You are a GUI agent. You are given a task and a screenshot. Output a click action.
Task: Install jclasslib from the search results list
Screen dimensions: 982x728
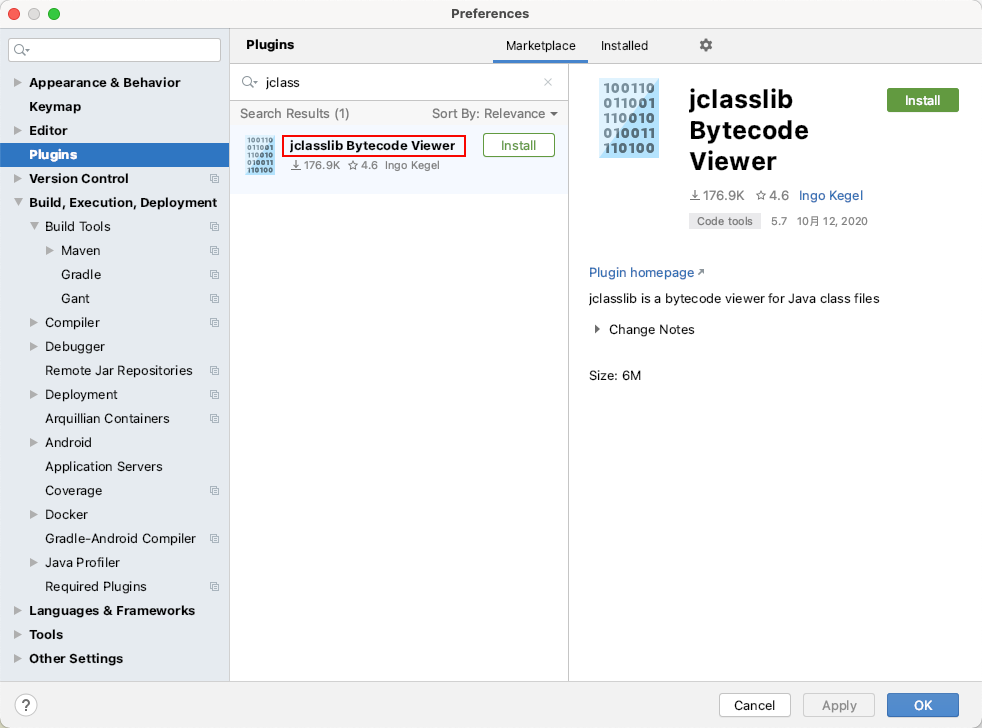519,145
